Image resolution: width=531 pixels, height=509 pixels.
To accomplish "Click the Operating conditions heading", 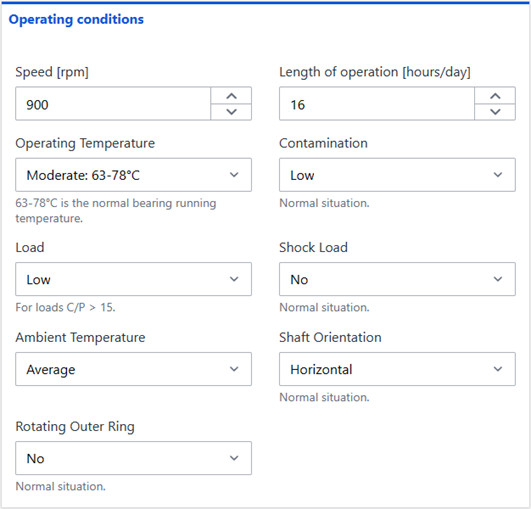I will click(x=76, y=20).
